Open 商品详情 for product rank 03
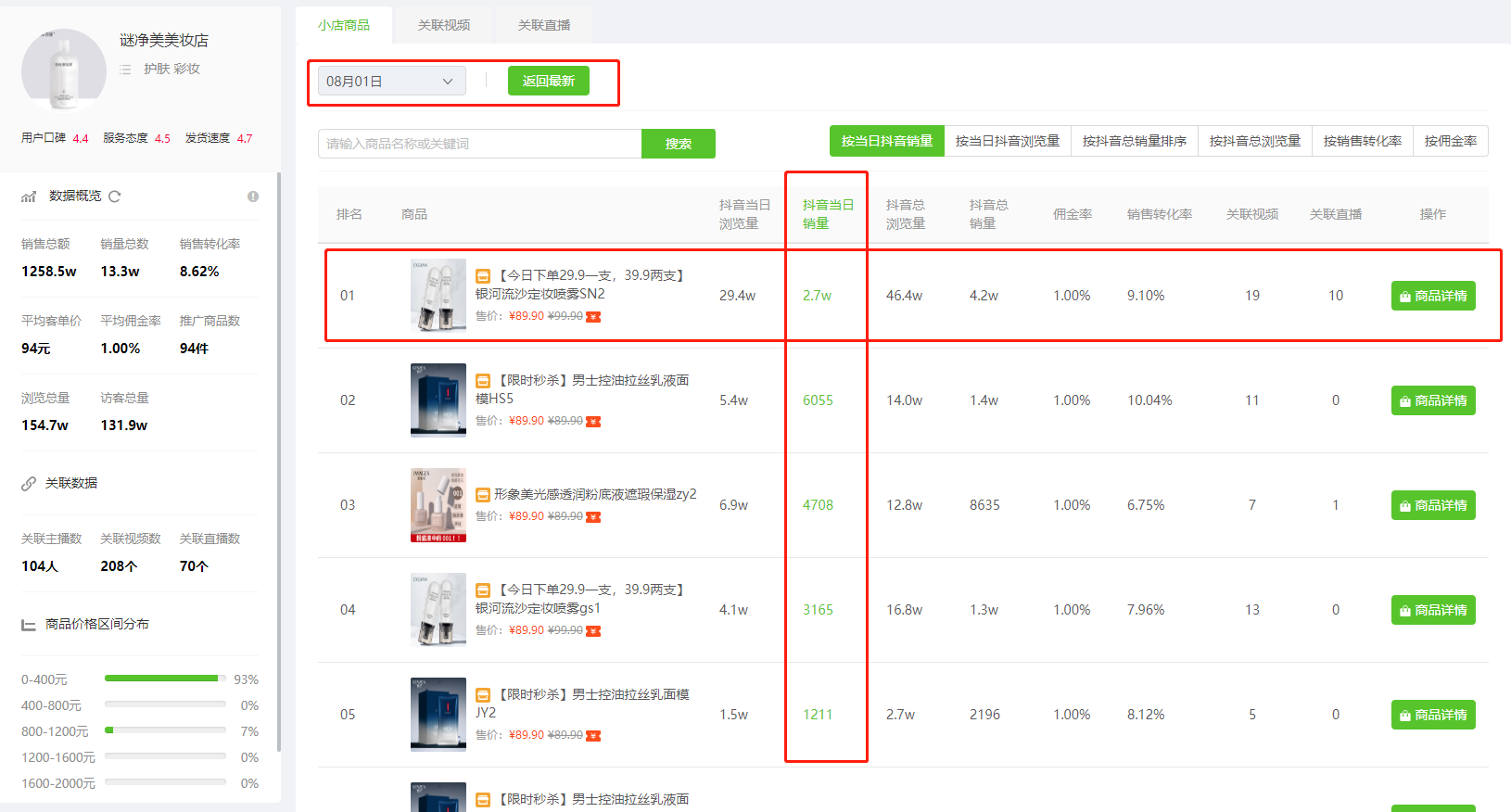Image resolution: width=1511 pixels, height=812 pixels. point(1433,505)
